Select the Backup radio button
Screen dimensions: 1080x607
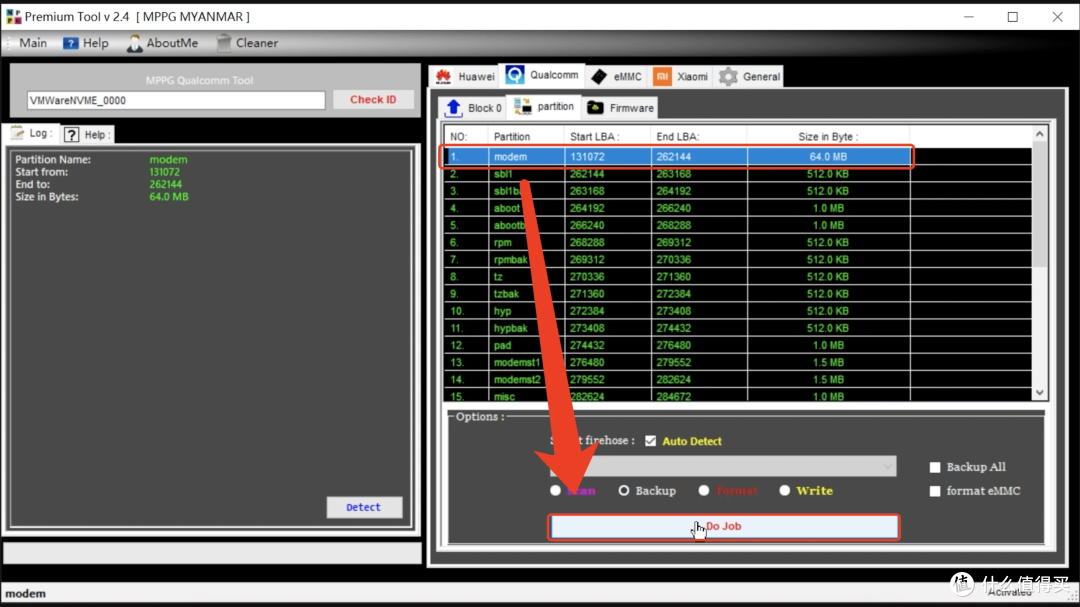click(x=624, y=491)
